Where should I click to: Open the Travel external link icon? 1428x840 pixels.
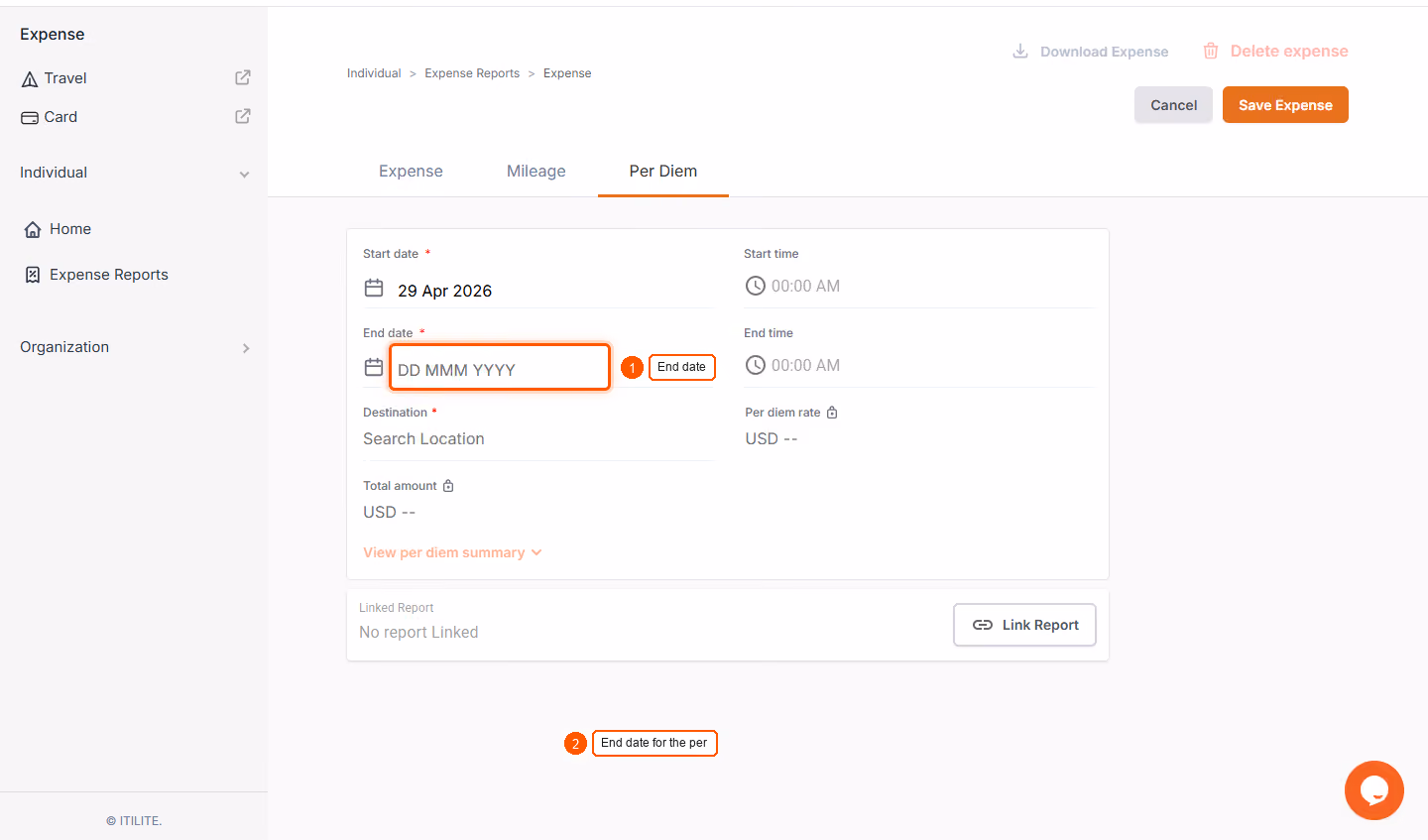pos(243,77)
